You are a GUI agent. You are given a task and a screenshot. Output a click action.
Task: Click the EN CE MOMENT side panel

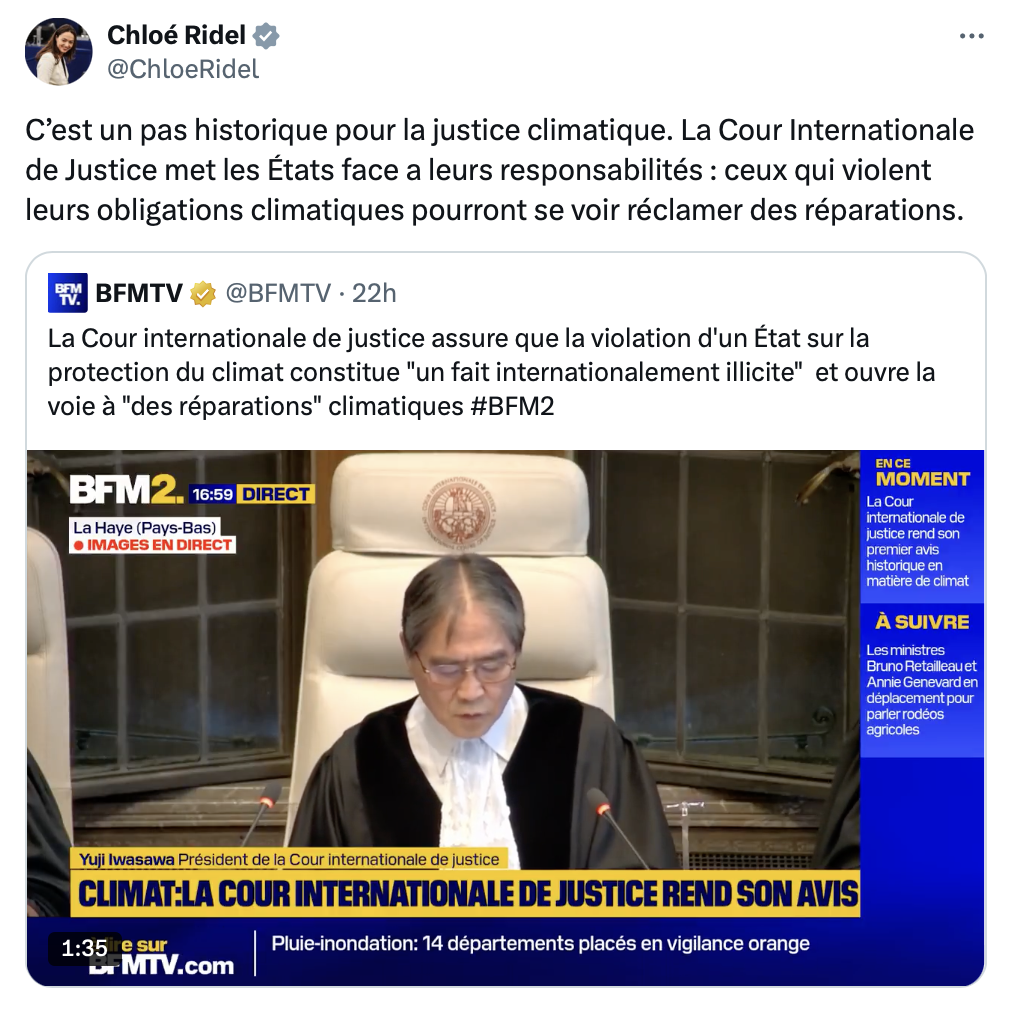922,524
